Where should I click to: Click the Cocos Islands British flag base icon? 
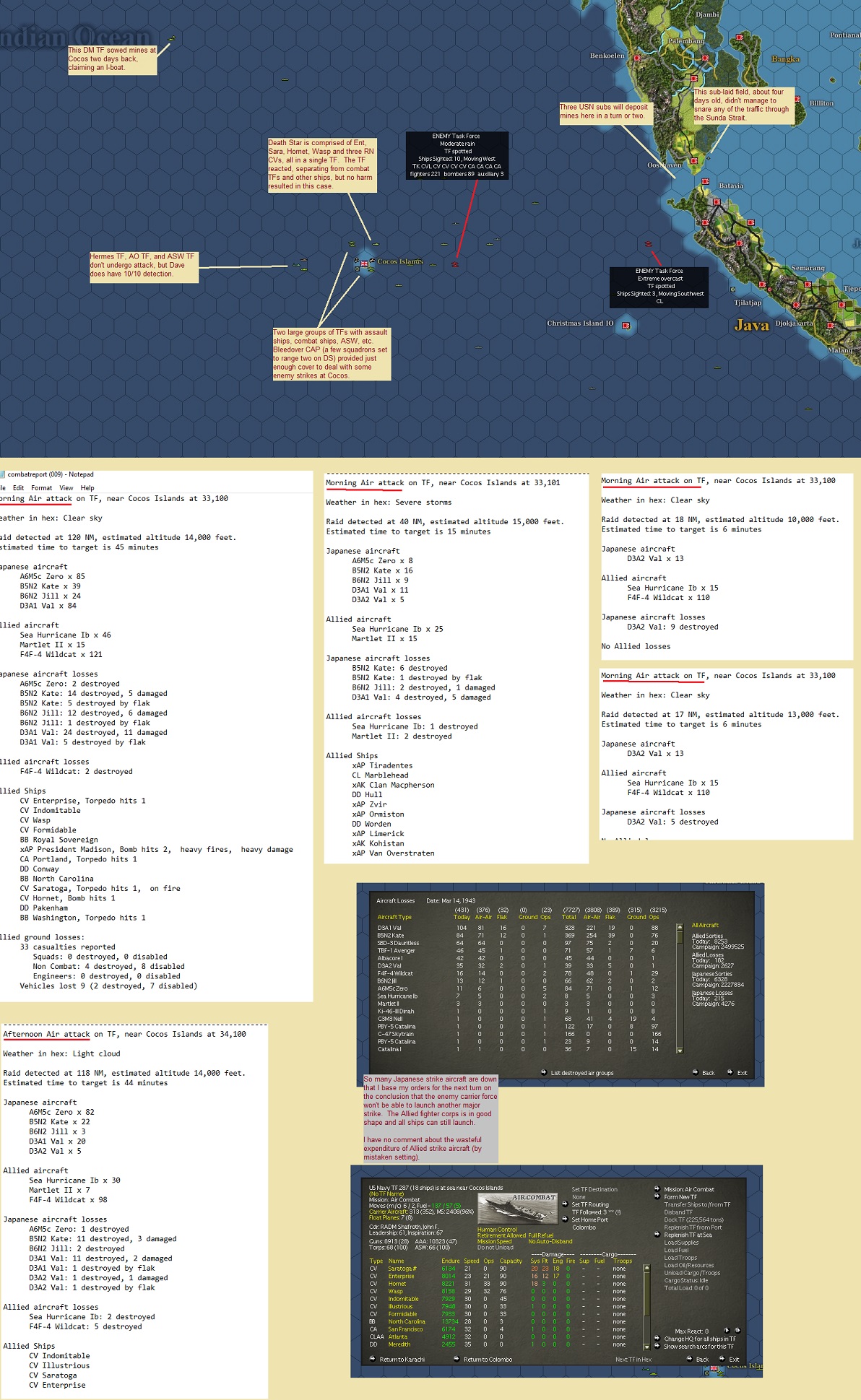click(364, 263)
